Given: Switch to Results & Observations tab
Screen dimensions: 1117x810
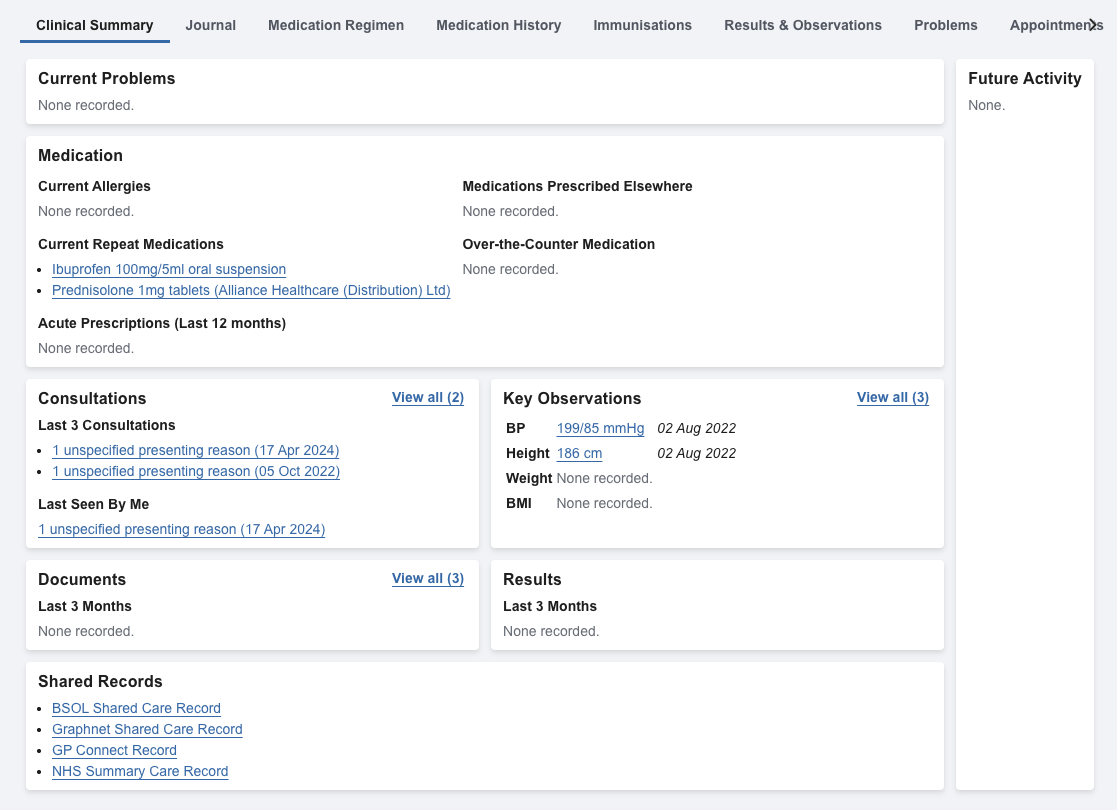Looking at the screenshot, I should pos(803,25).
